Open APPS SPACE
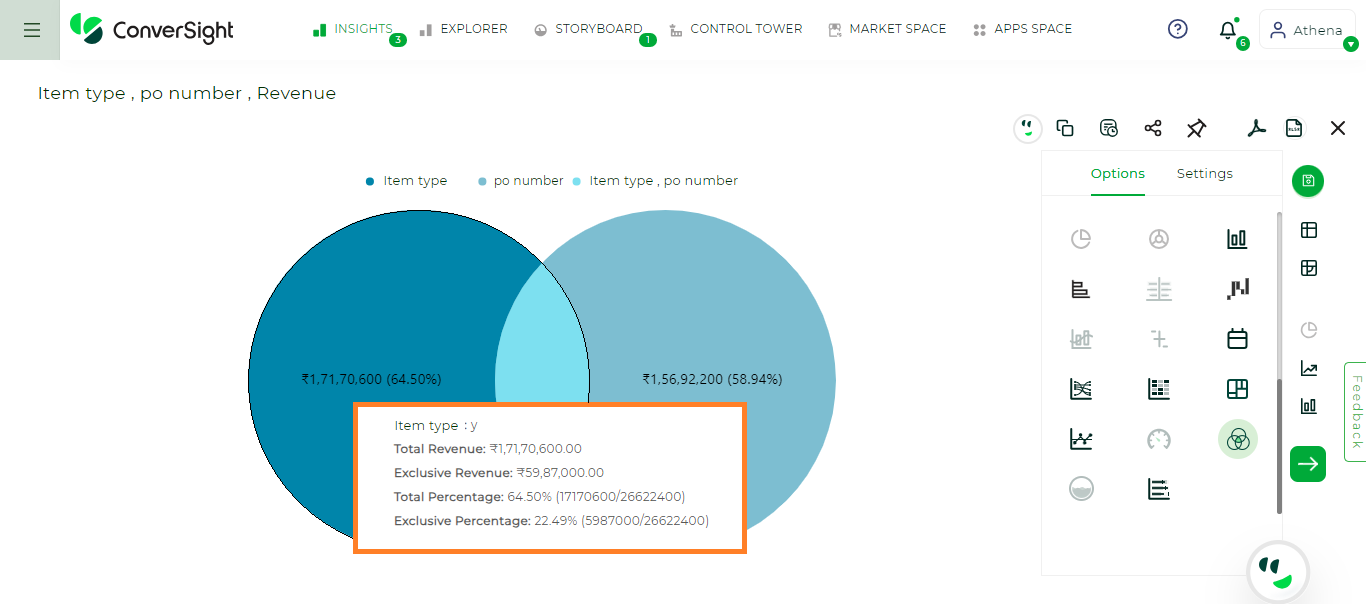Screen dimensions: 1366x604 (x=1022, y=30)
